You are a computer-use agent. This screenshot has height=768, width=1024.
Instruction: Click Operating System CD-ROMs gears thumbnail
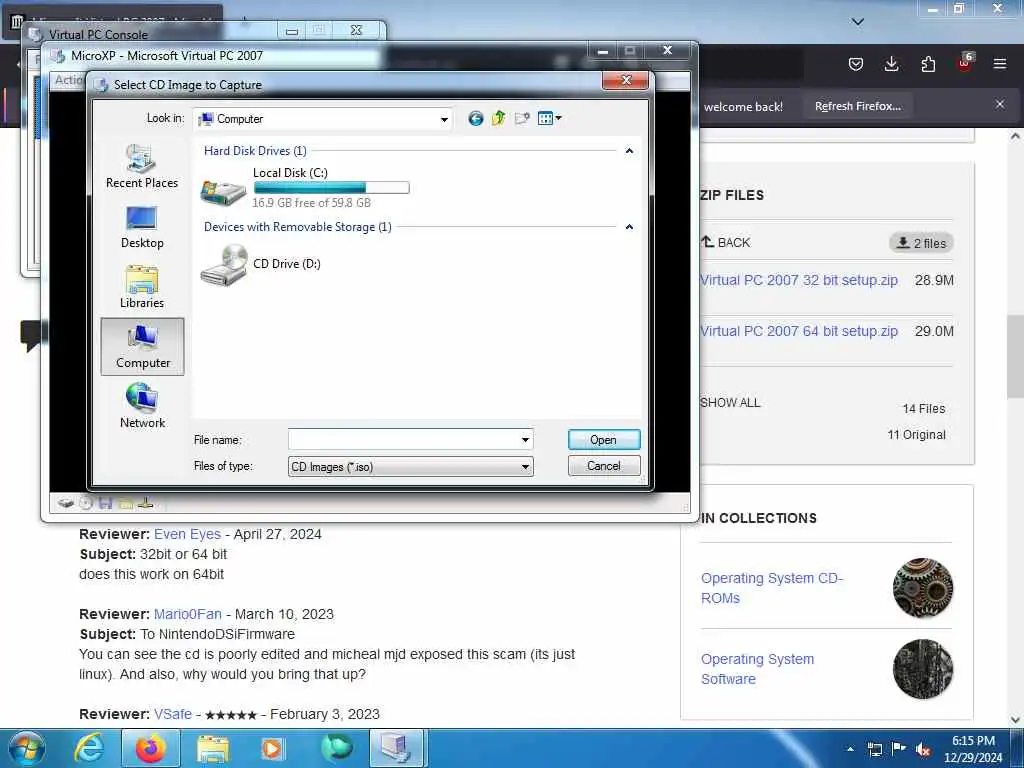click(923, 588)
